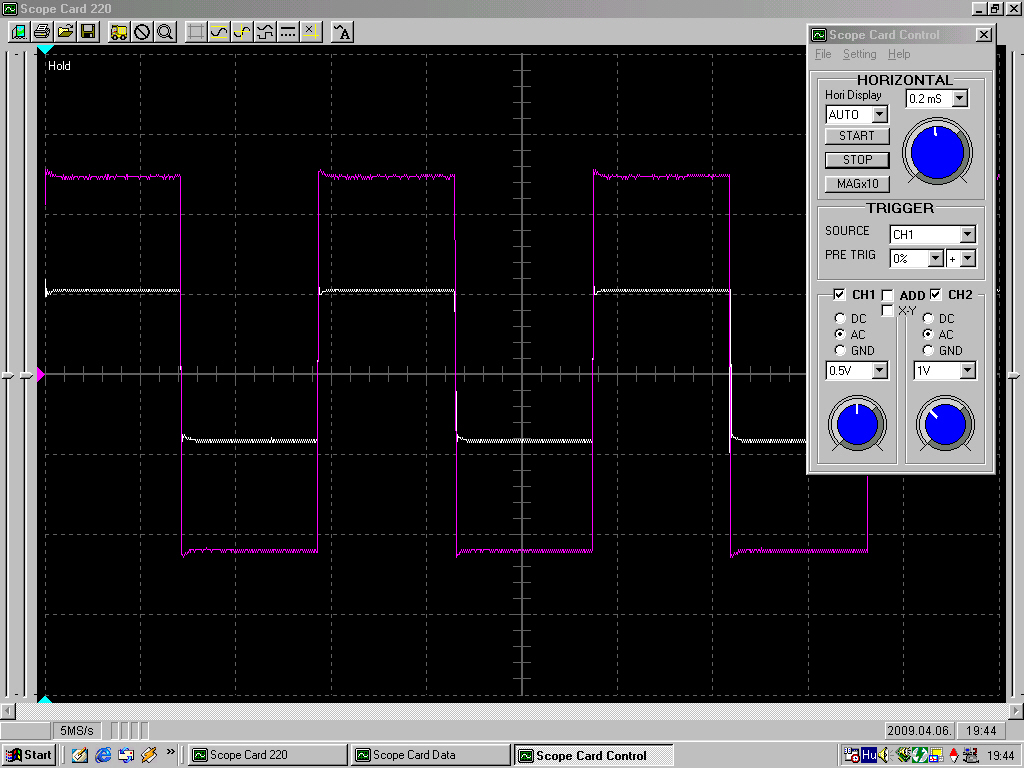Select DC coupling for CH1

point(840,318)
